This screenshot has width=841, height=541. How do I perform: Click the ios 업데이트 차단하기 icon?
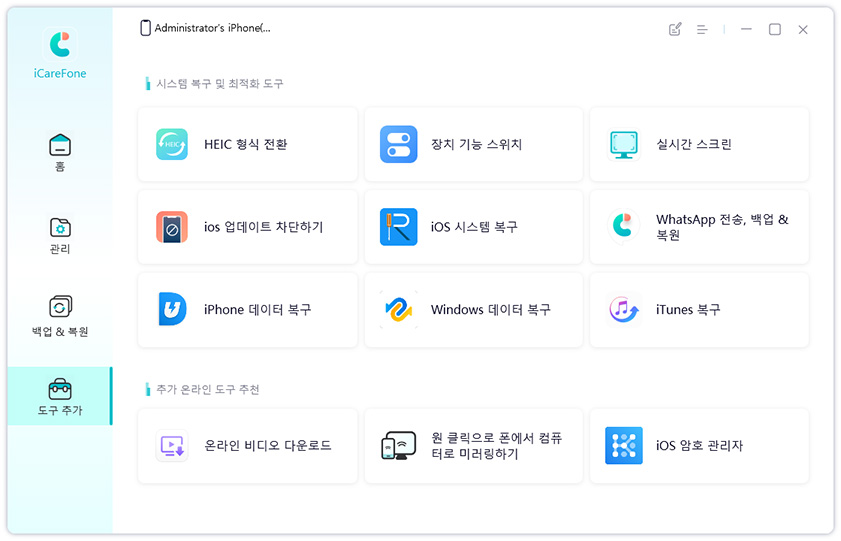tap(172, 227)
